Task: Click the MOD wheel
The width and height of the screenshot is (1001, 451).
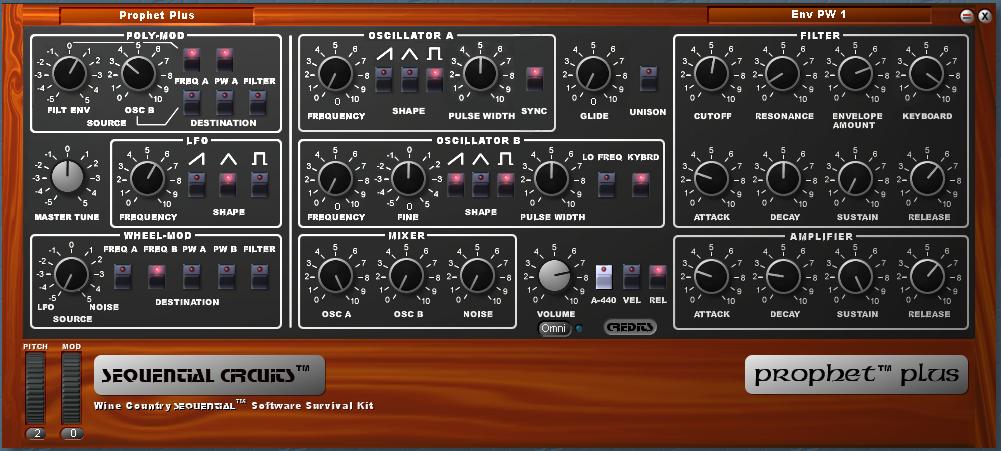Action: tap(72, 387)
